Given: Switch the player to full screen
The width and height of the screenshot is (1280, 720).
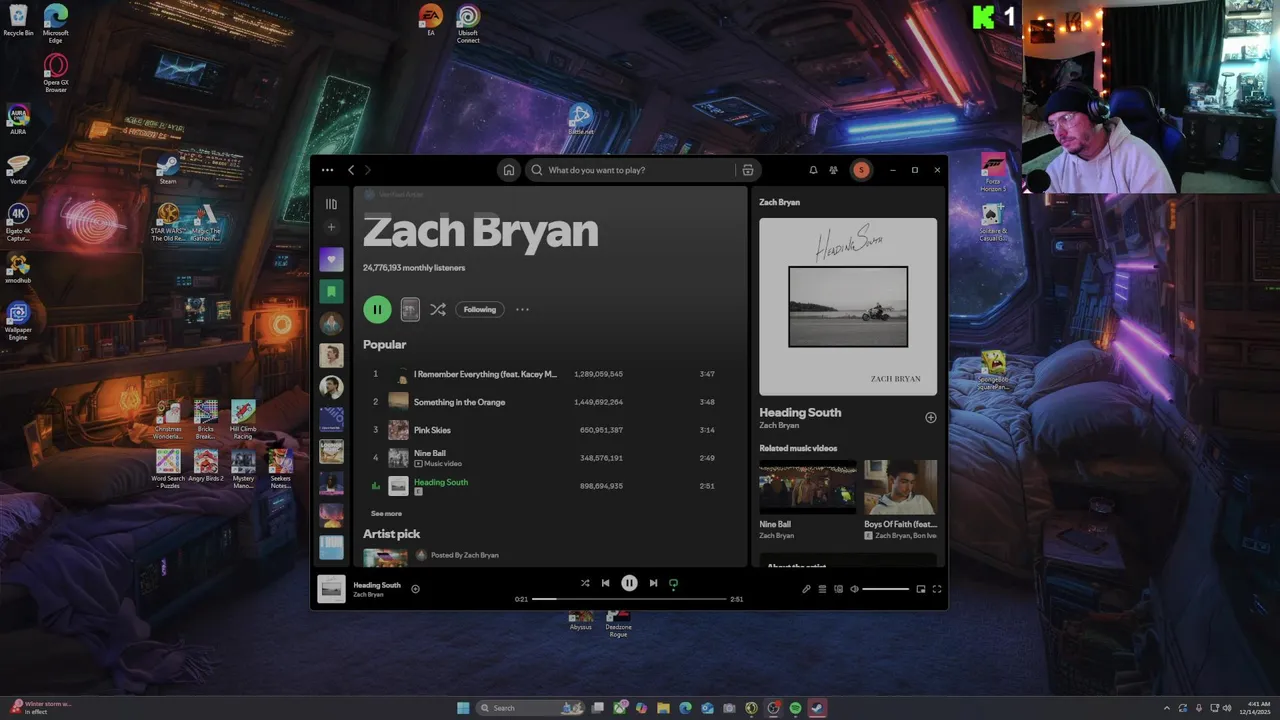Looking at the screenshot, I should [x=937, y=589].
